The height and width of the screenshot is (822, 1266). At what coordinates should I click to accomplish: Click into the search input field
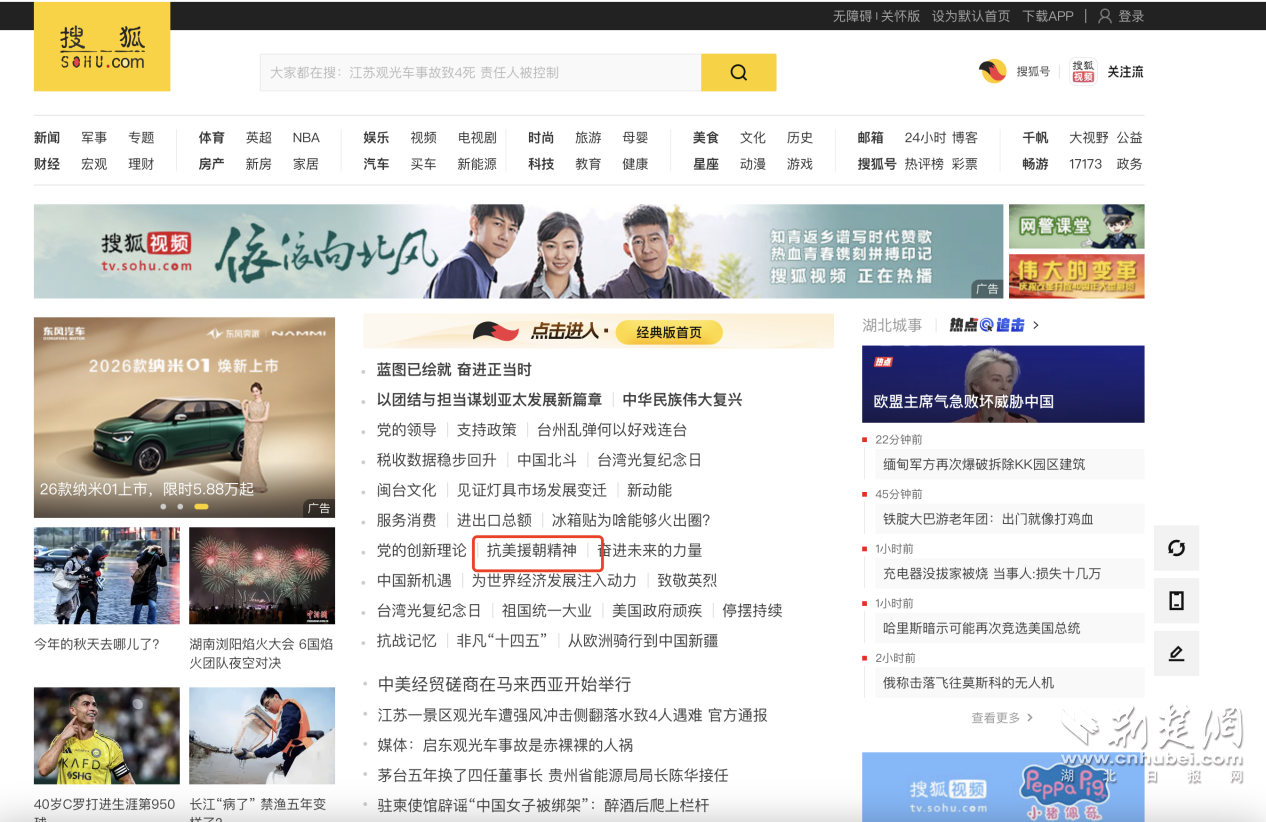tap(480, 72)
